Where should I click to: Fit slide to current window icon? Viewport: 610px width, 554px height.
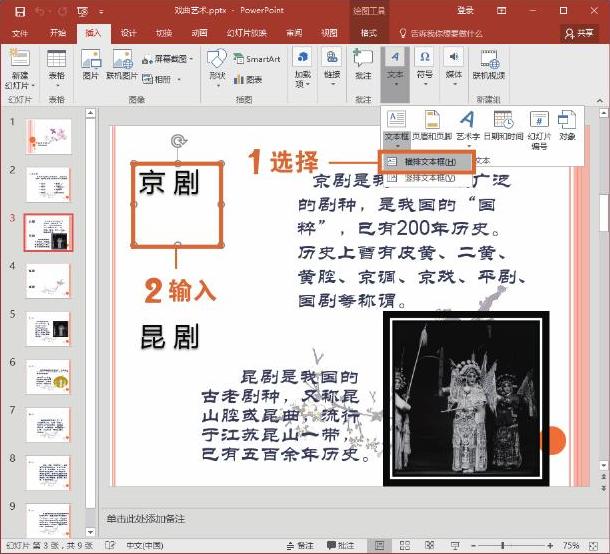coord(593,545)
